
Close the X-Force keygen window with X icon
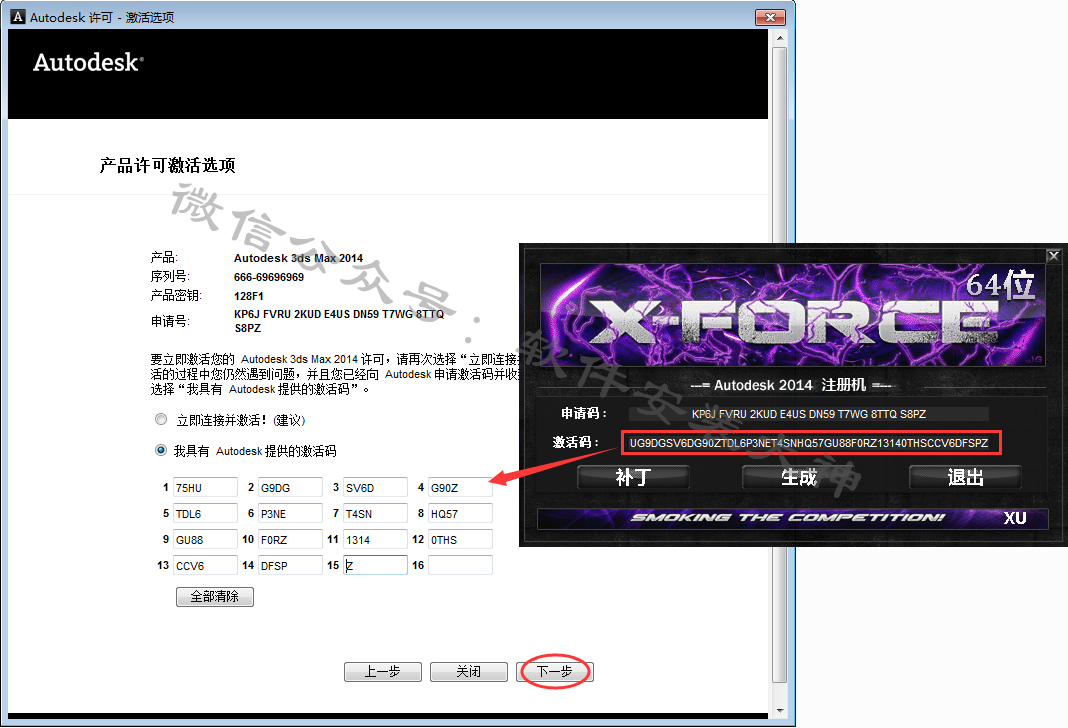[1054, 256]
